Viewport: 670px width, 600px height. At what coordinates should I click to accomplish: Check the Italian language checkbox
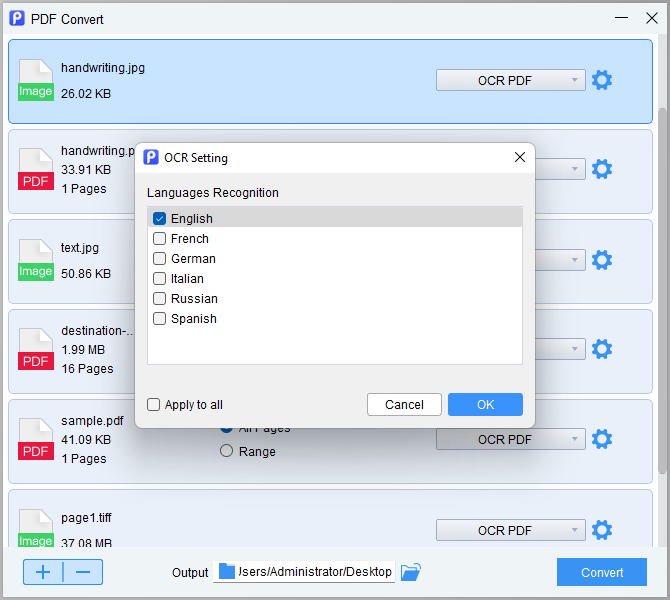[x=159, y=279]
